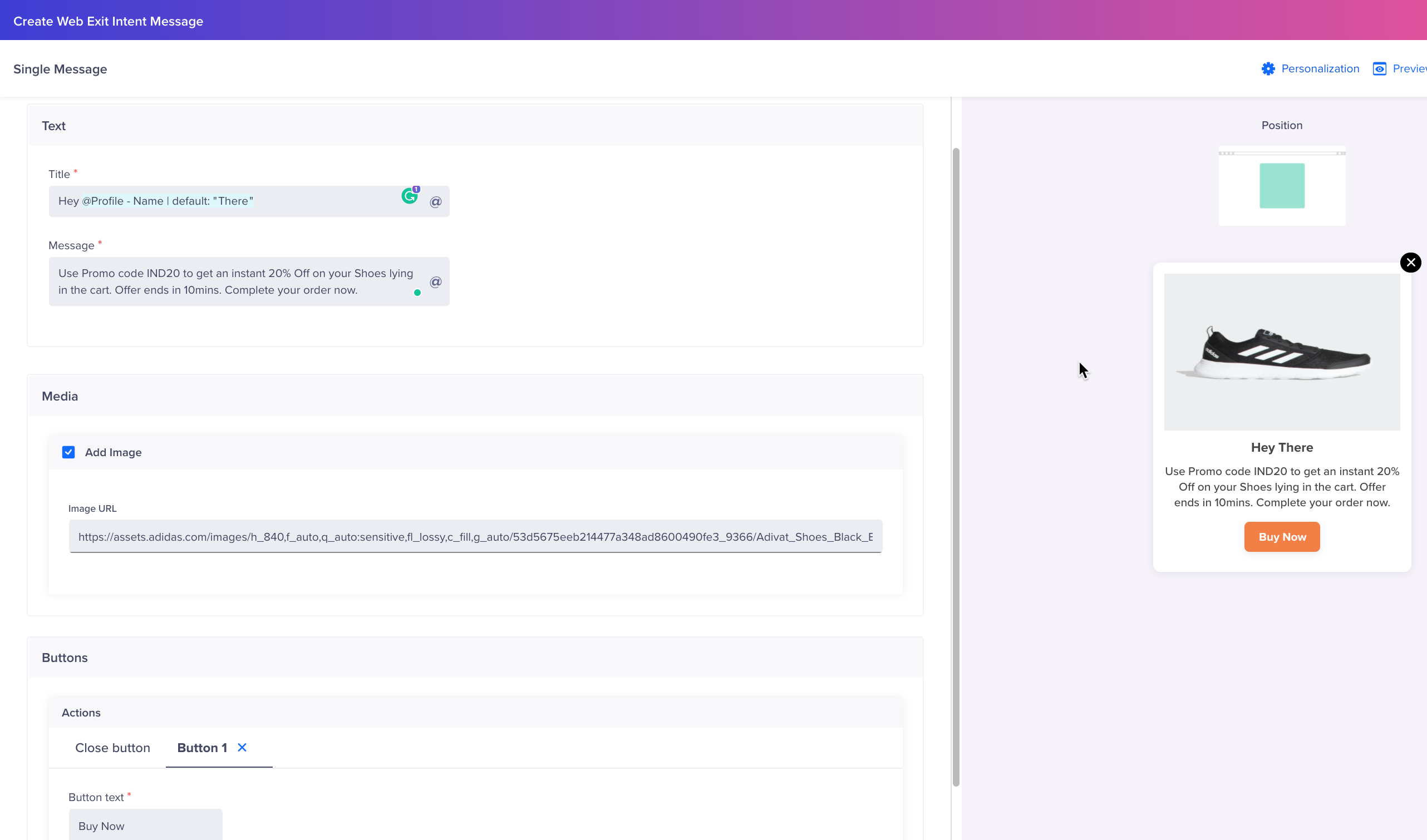Open the Personalization link

1320,69
